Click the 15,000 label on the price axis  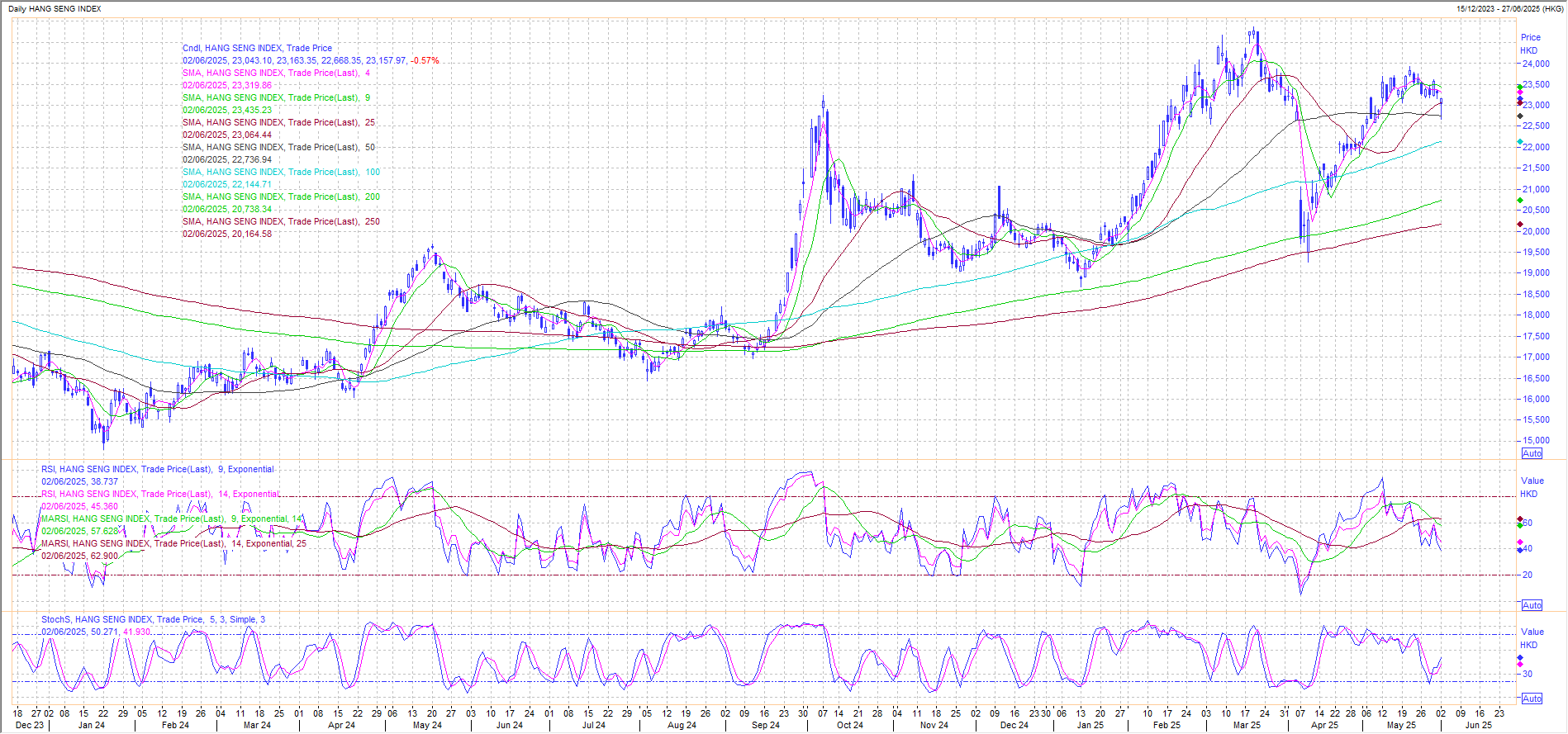[1536, 441]
